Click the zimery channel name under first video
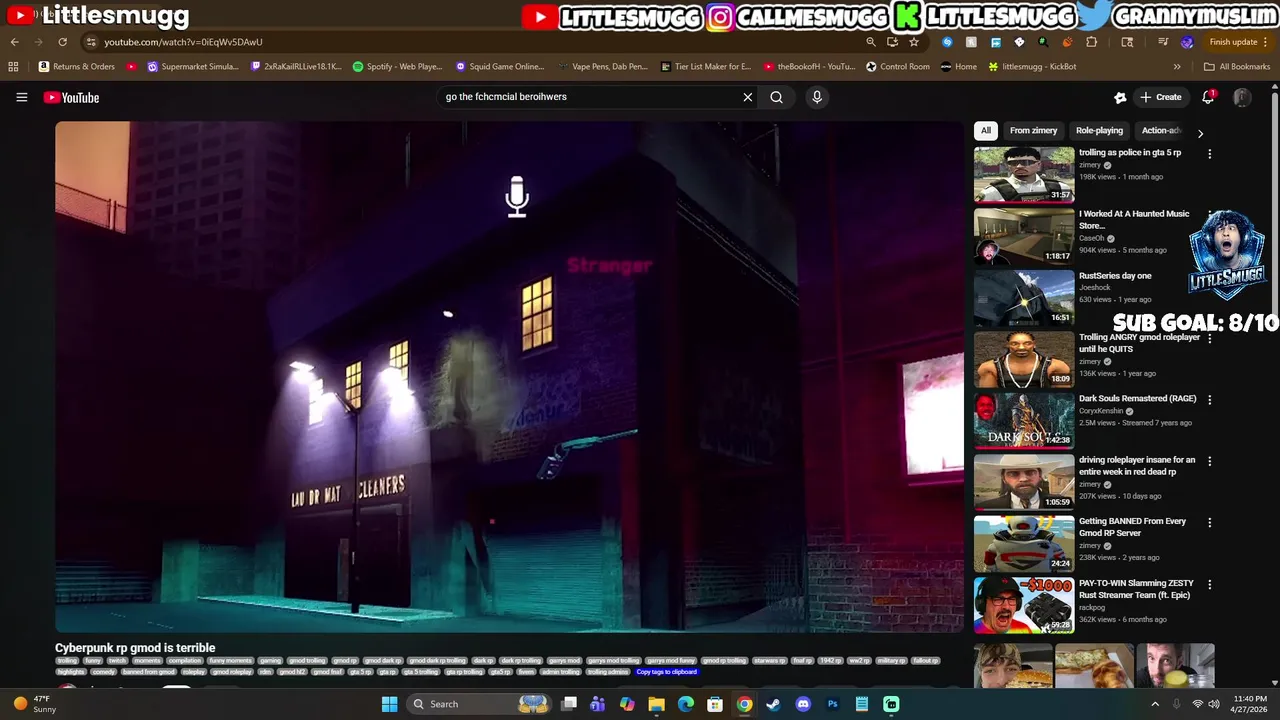 click(1090, 165)
